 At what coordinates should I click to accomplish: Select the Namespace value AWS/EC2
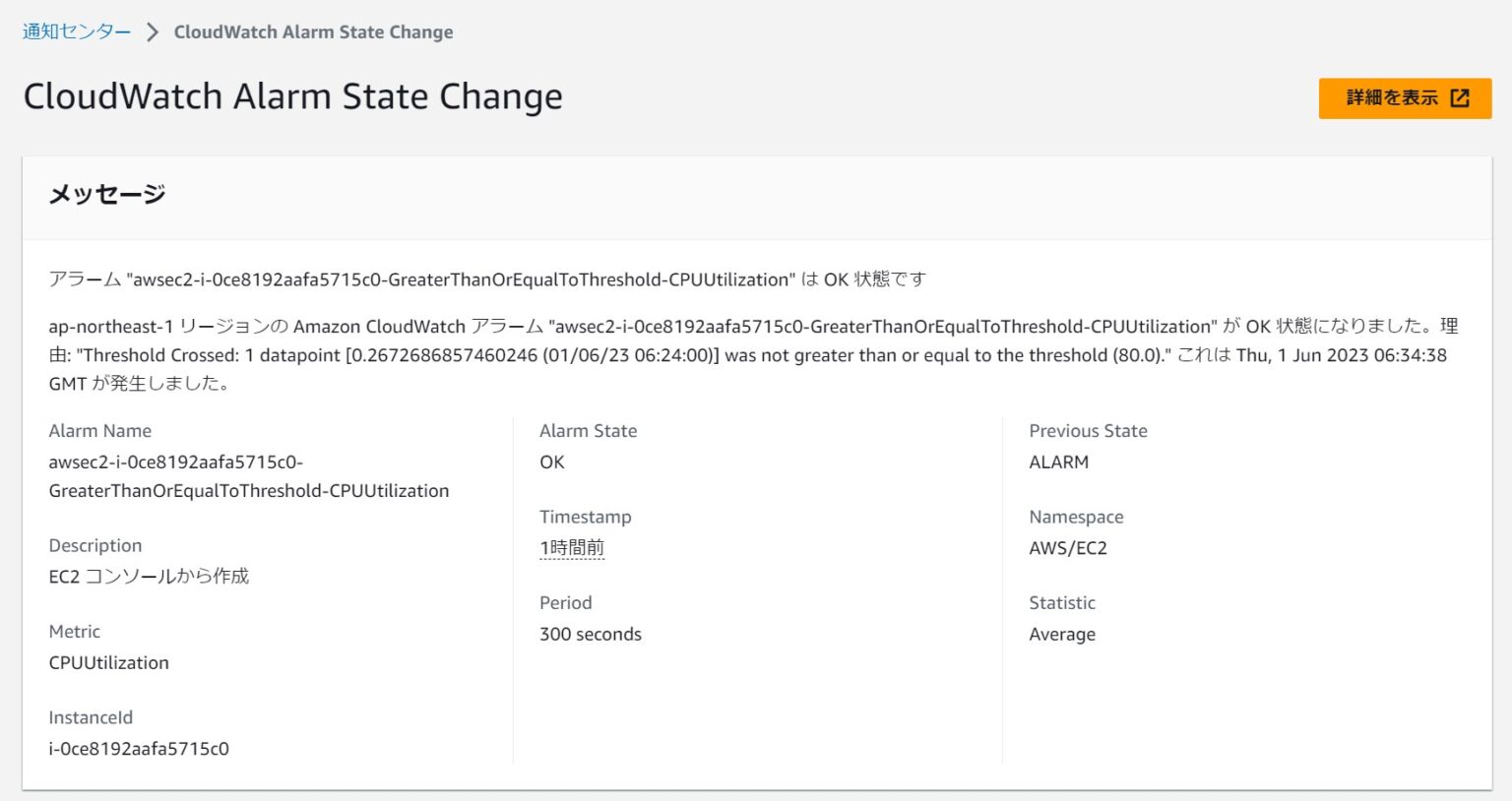tap(1068, 547)
